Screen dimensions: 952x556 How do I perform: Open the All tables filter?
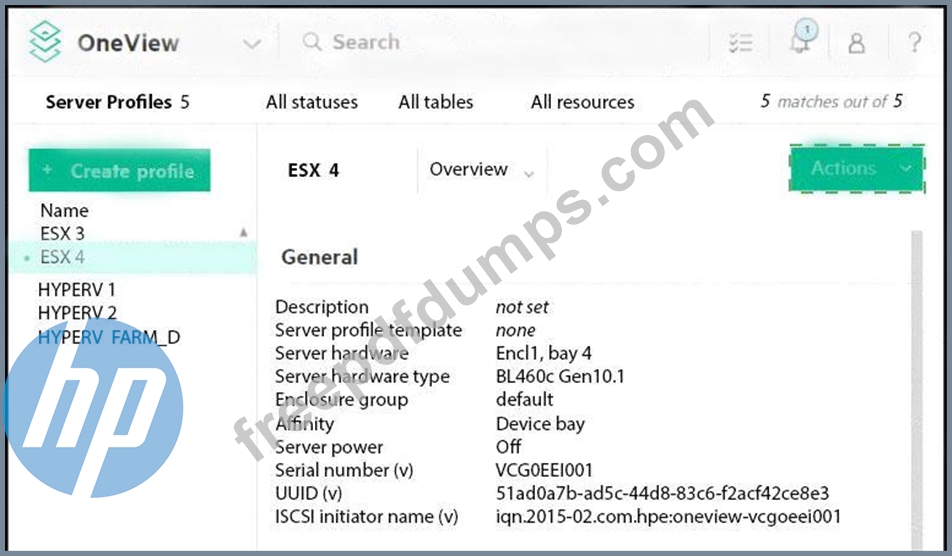coord(436,102)
